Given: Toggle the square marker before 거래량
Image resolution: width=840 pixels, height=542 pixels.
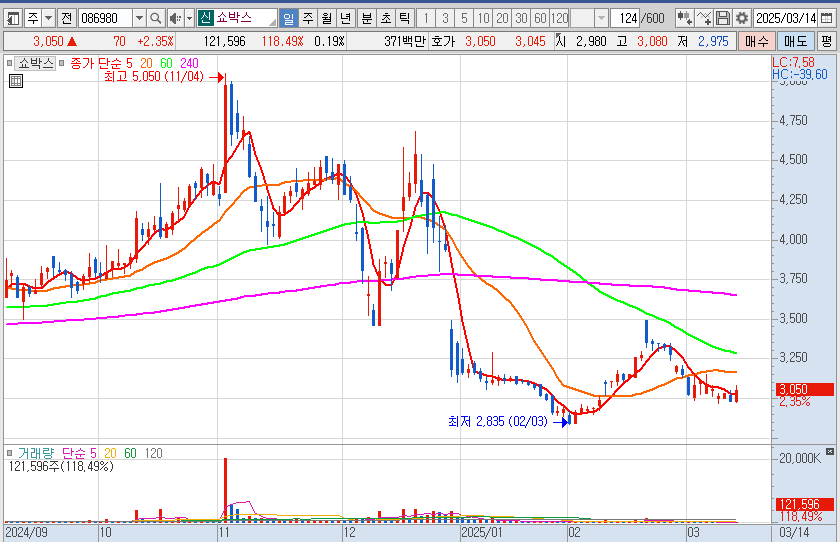Looking at the screenshot, I should click(9, 453).
